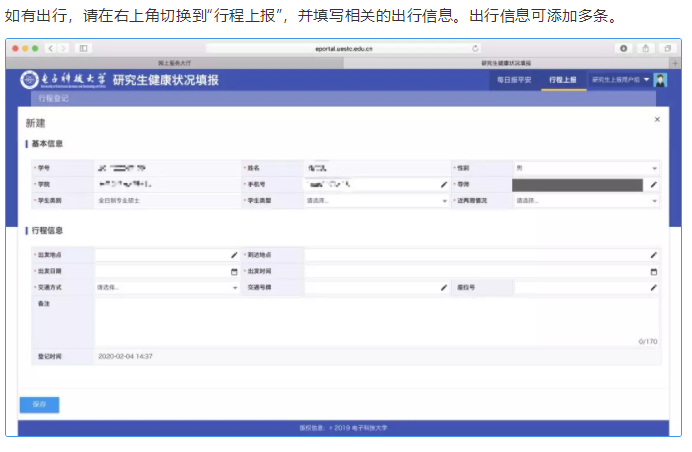Screen dimensions: 692x452
Task: Click the pencil icon in 座位号 field
Action: (x=654, y=287)
